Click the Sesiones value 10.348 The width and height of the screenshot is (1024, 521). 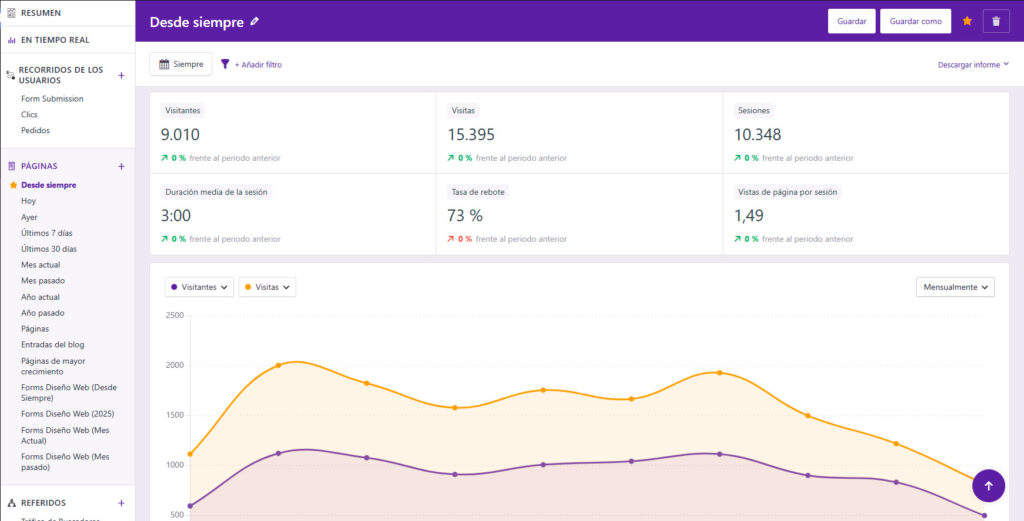[758, 135]
